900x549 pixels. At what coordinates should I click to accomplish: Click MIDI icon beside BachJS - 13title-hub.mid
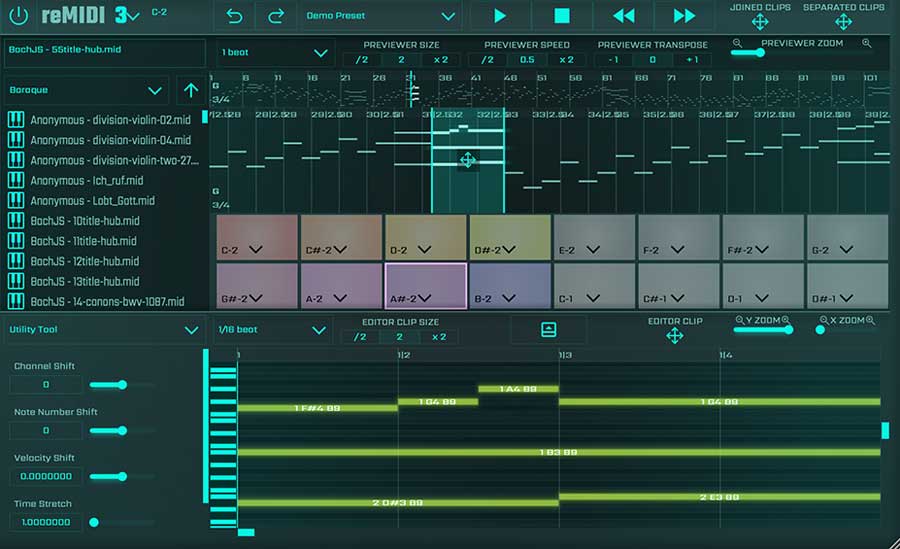(x=16, y=281)
